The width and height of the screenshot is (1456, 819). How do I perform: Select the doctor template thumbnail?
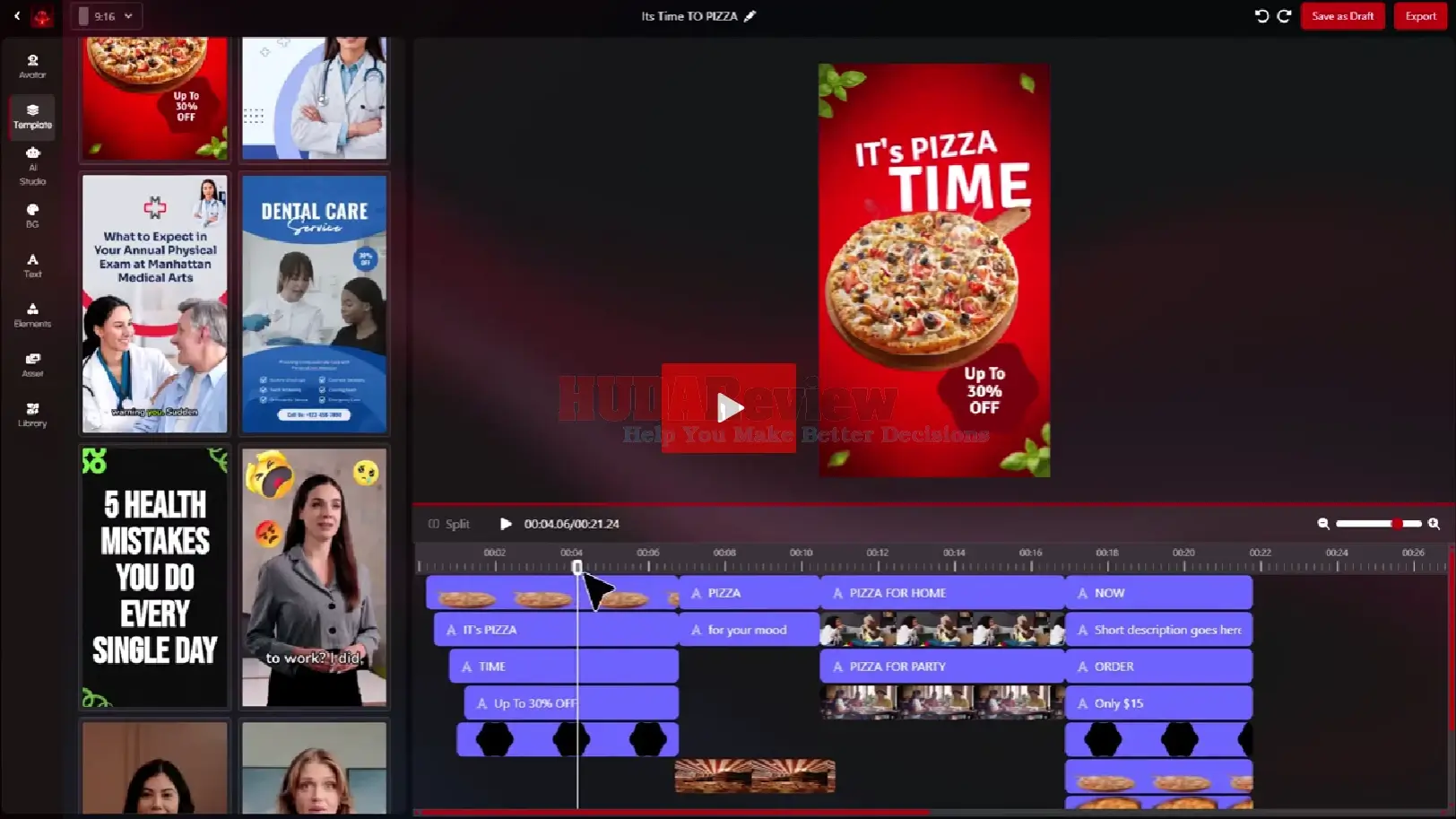(x=315, y=98)
